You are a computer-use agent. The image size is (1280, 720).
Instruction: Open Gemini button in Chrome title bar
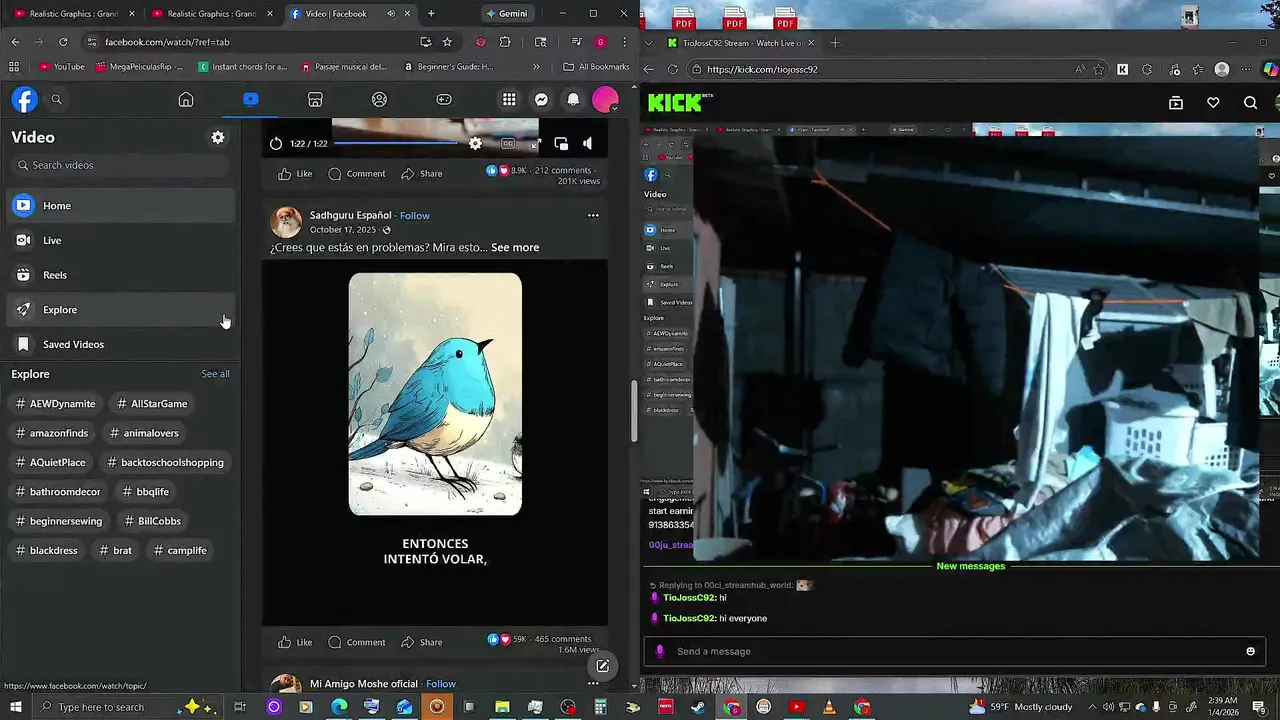click(x=506, y=14)
